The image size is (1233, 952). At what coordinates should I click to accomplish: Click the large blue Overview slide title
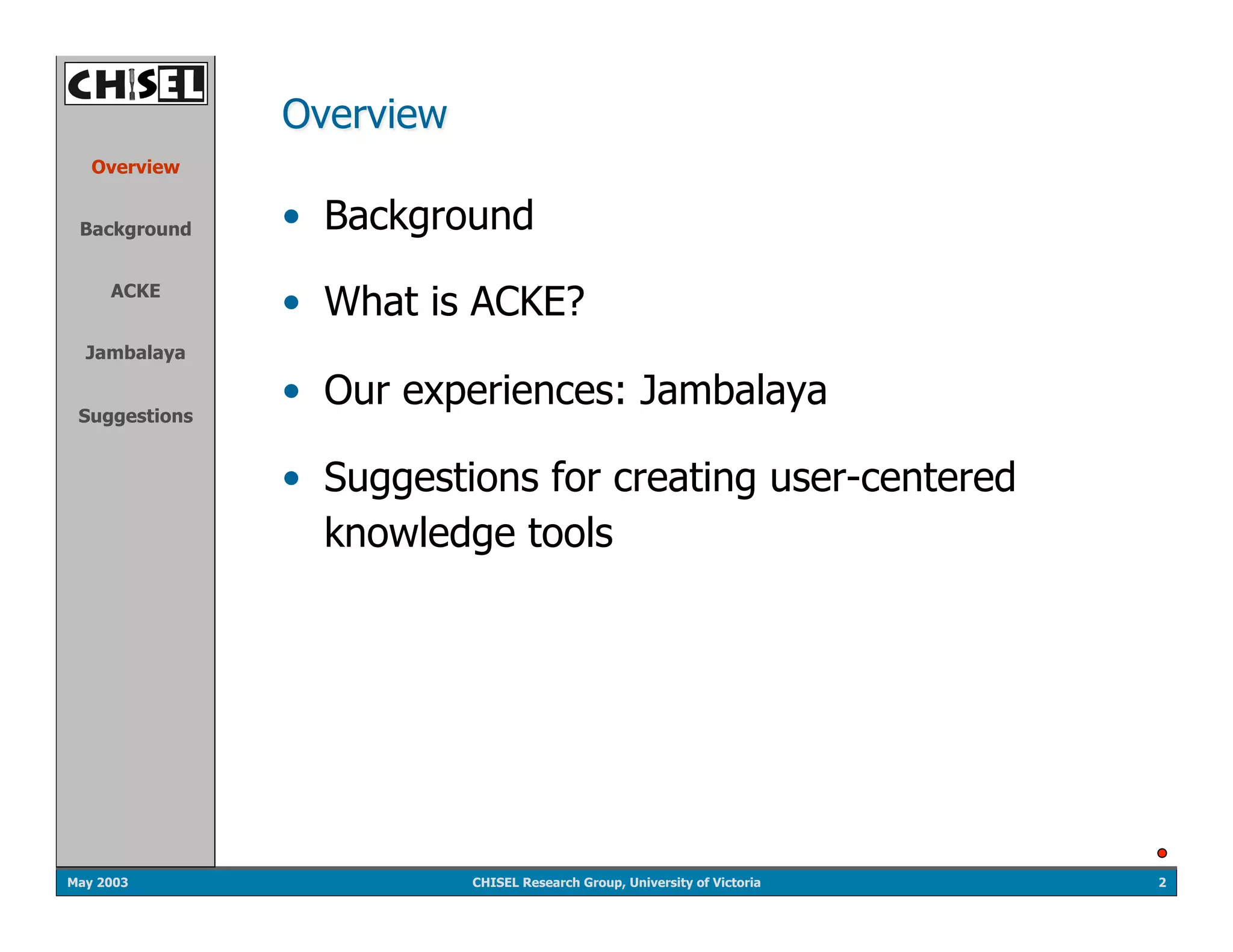(364, 114)
